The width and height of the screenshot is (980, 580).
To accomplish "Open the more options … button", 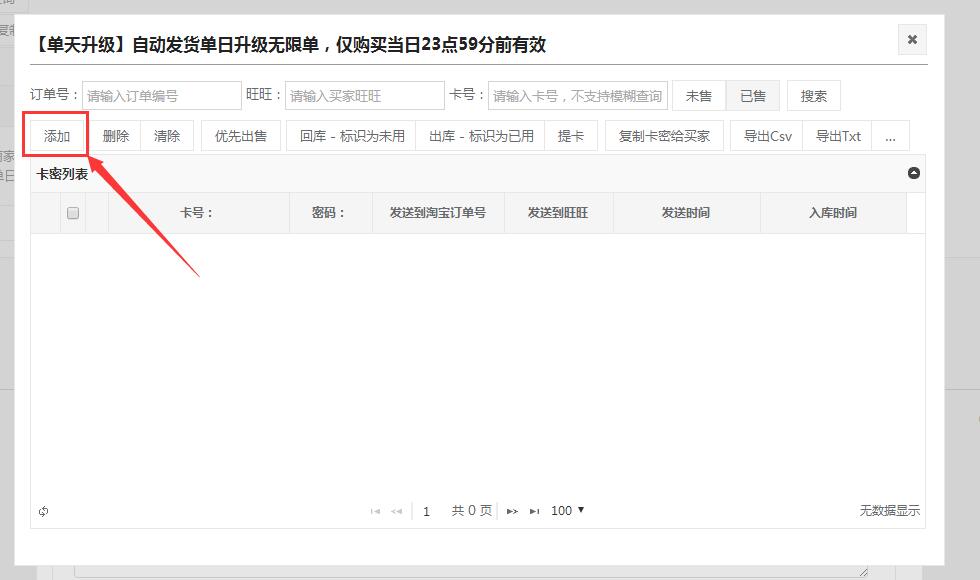I will (891, 136).
